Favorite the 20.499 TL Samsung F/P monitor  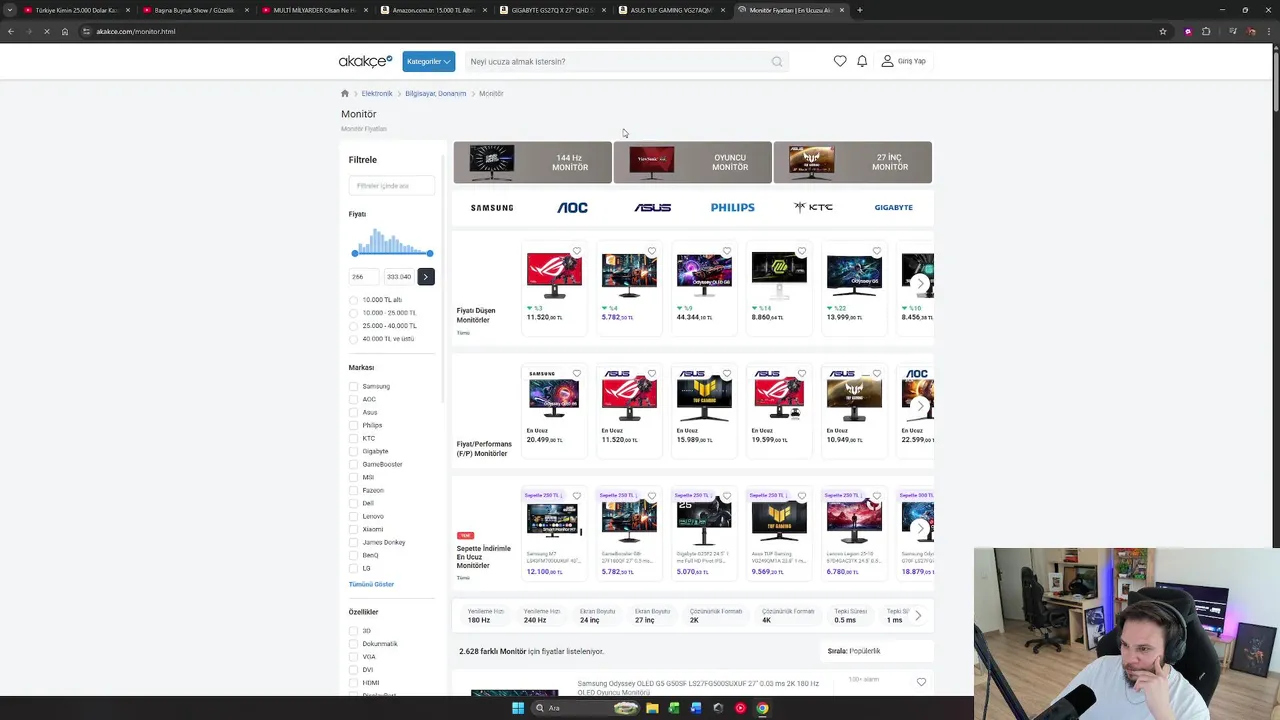pos(577,374)
